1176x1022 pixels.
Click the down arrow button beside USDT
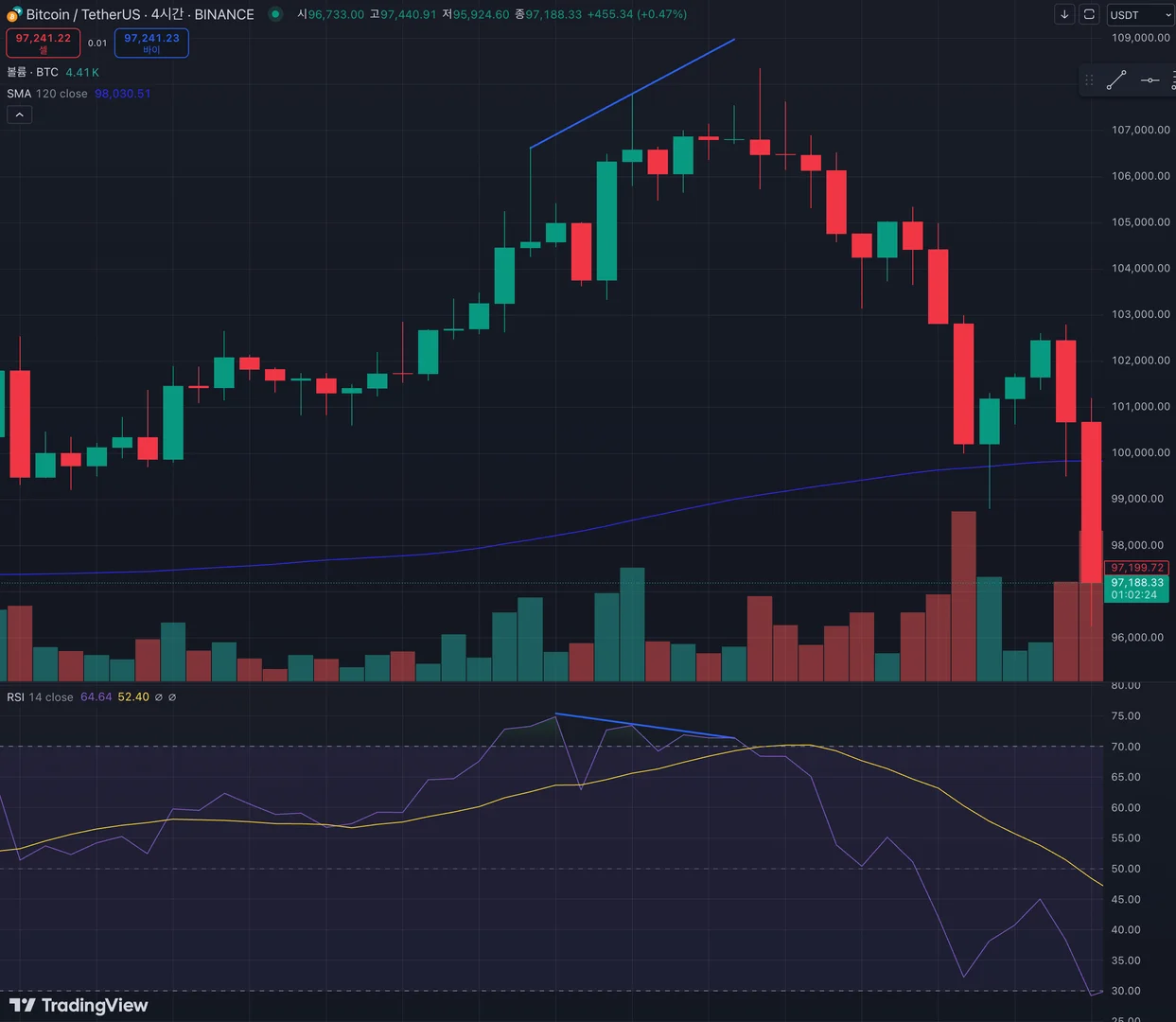(x=1064, y=14)
